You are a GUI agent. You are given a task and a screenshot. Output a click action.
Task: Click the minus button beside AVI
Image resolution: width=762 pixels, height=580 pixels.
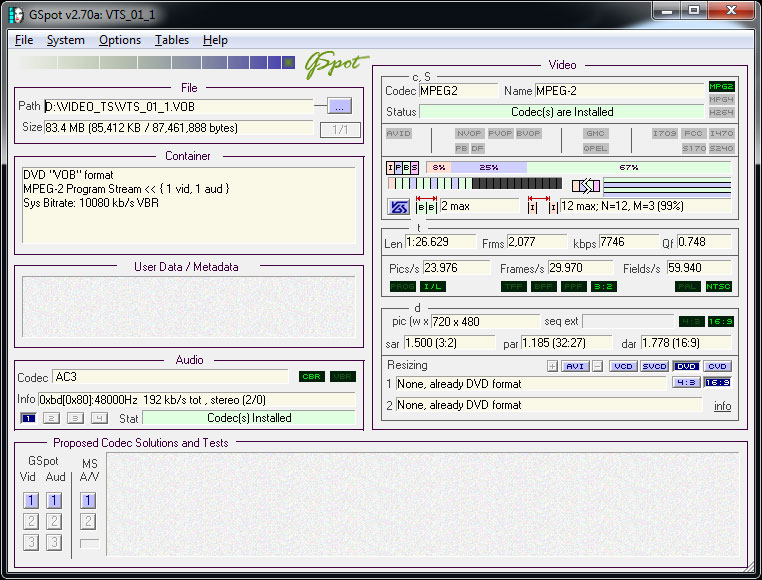[x=598, y=366]
